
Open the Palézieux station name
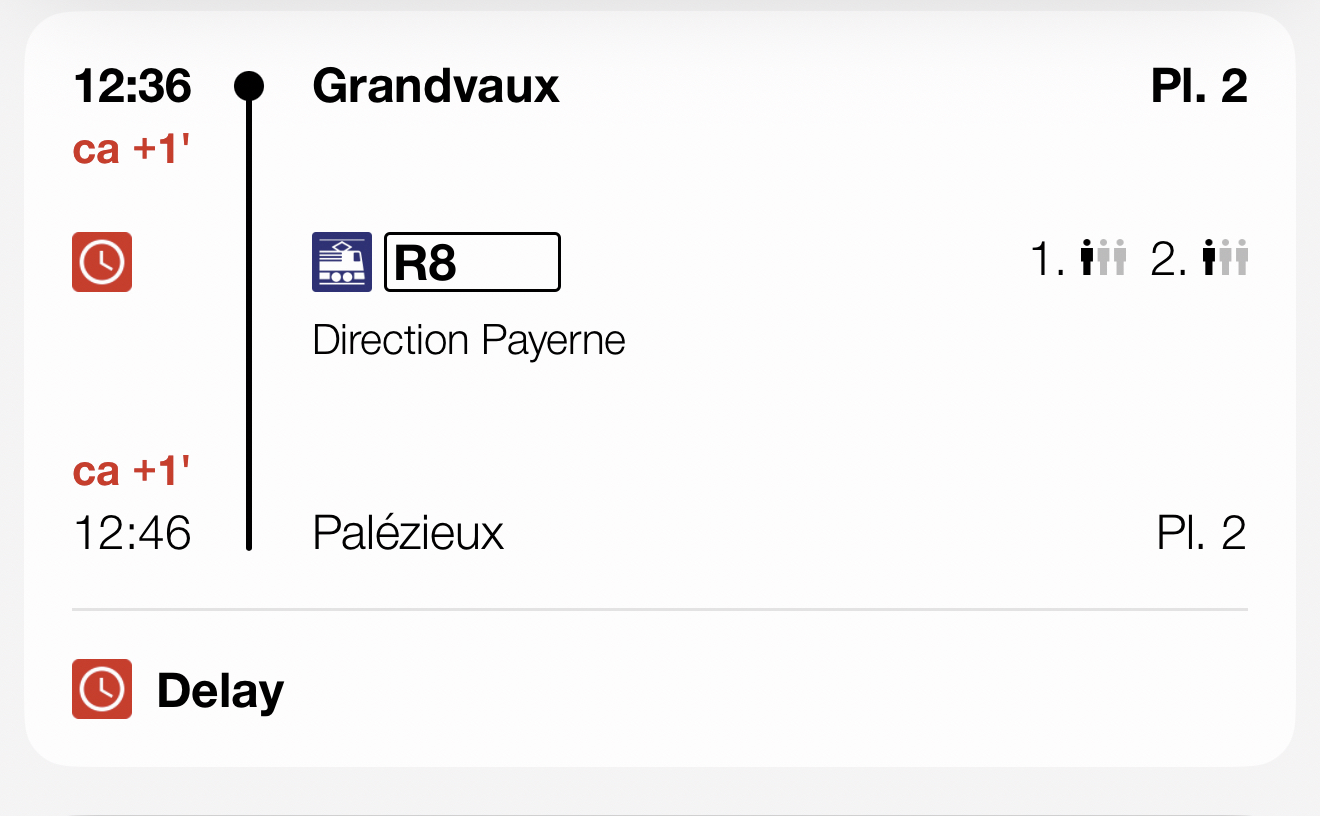(x=408, y=533)
